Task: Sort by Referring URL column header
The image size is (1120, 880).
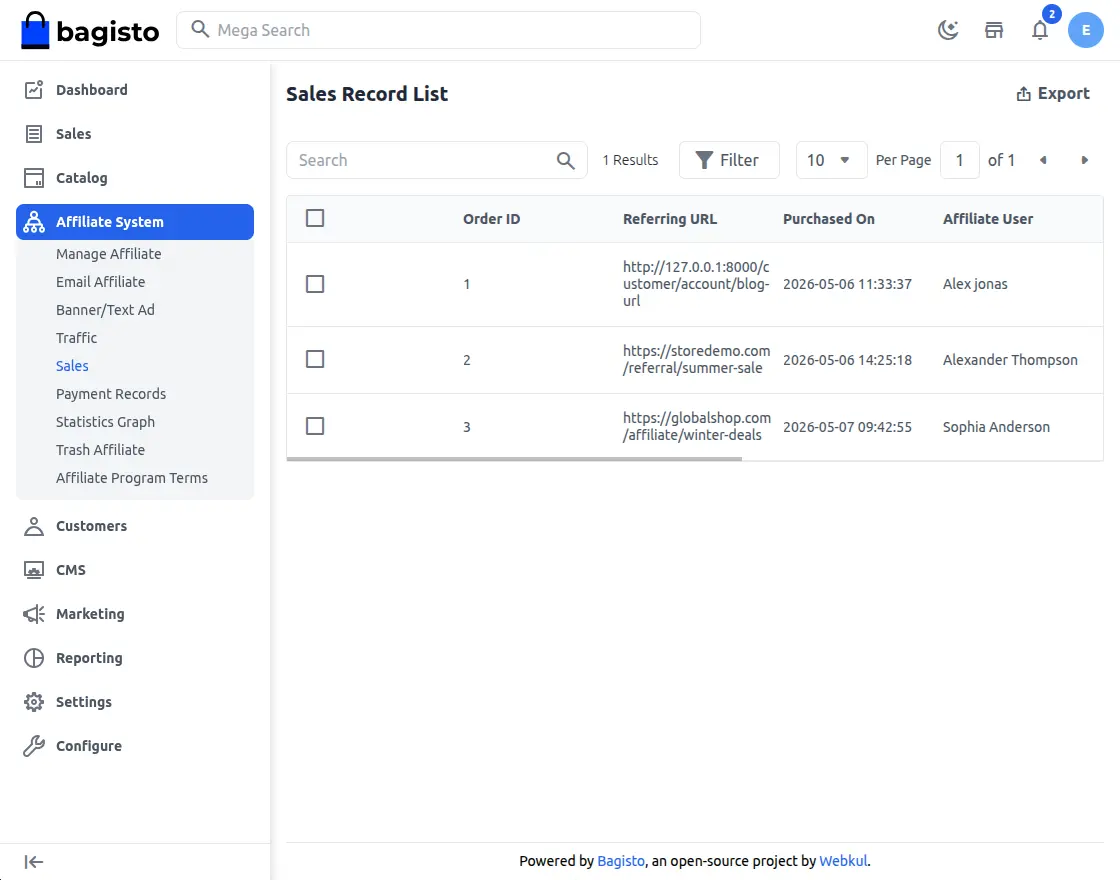Action: 669,219
